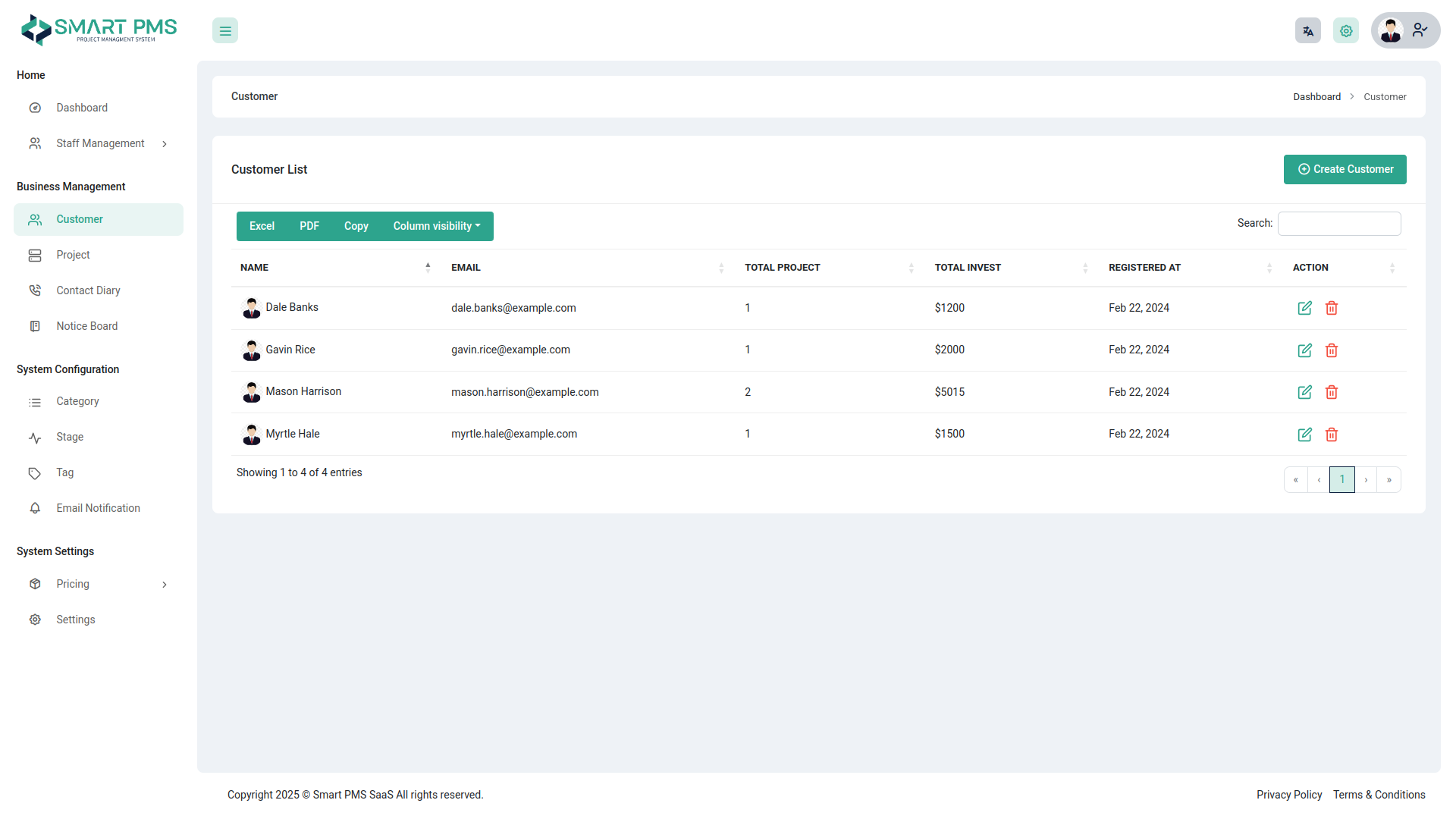Viewport: 1456px width, 819px height.
Task: Select Customer in the sidebar menu
Action: point(80,219)
